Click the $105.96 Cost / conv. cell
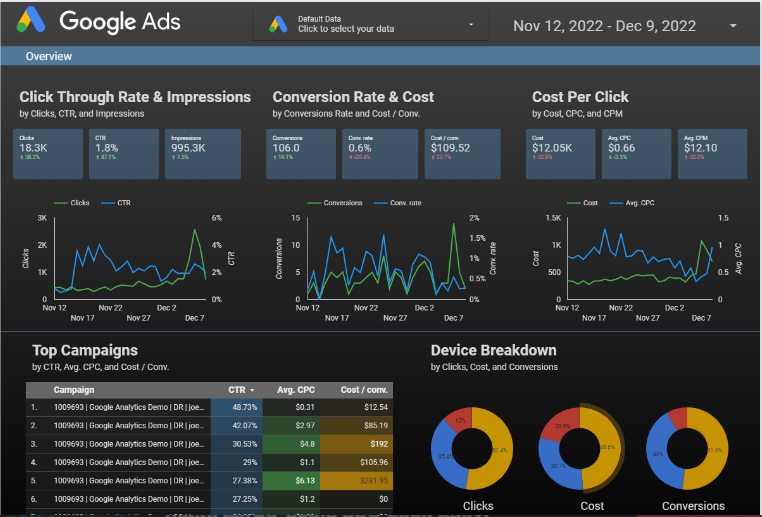The width and height of the screenshot is (762, 517). point(356,462)
